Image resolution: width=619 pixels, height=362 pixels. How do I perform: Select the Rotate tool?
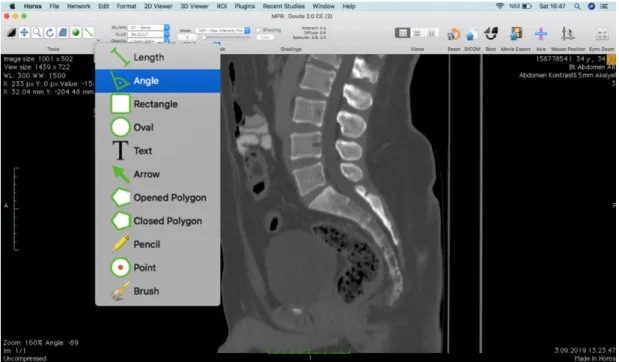point(50,32)
